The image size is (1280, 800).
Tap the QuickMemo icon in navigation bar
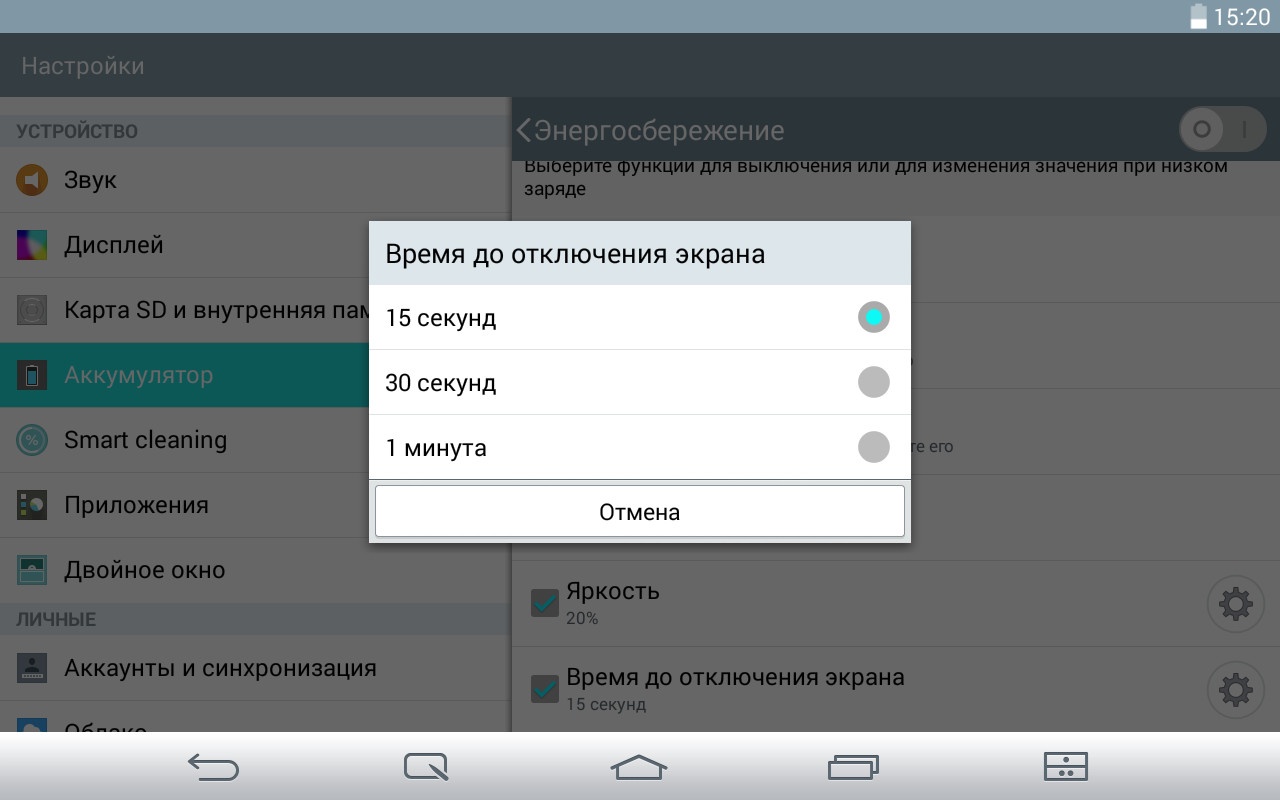coord(426,767)
